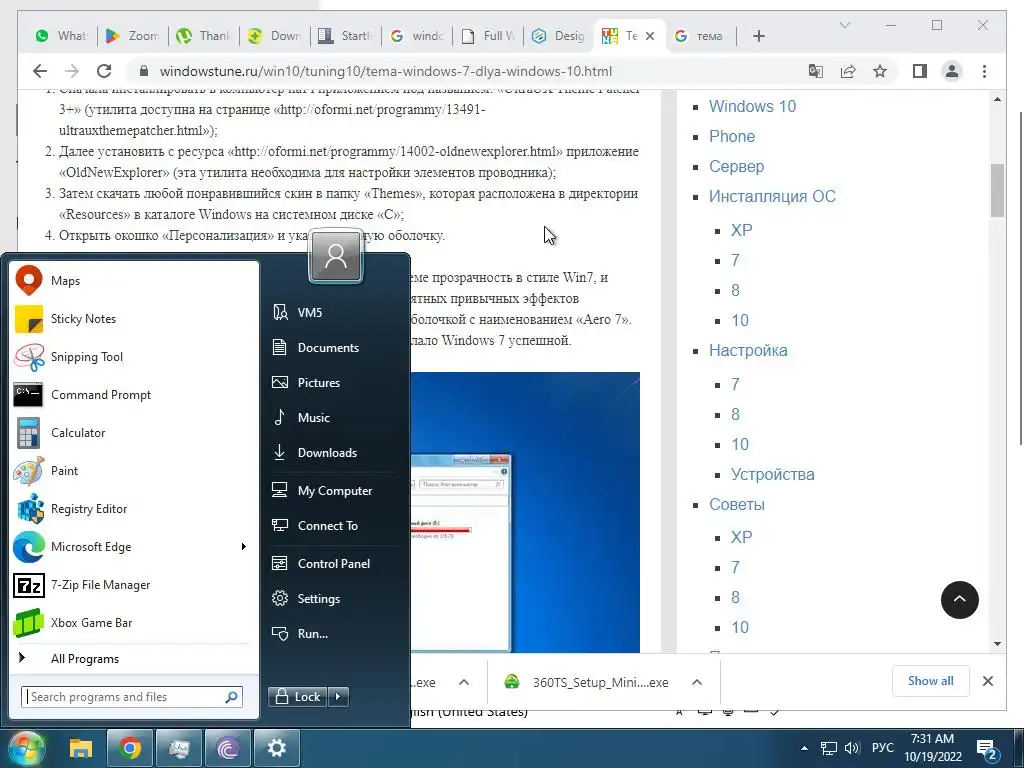Show all downloads
1024x768 pixels.
(930, 681)
